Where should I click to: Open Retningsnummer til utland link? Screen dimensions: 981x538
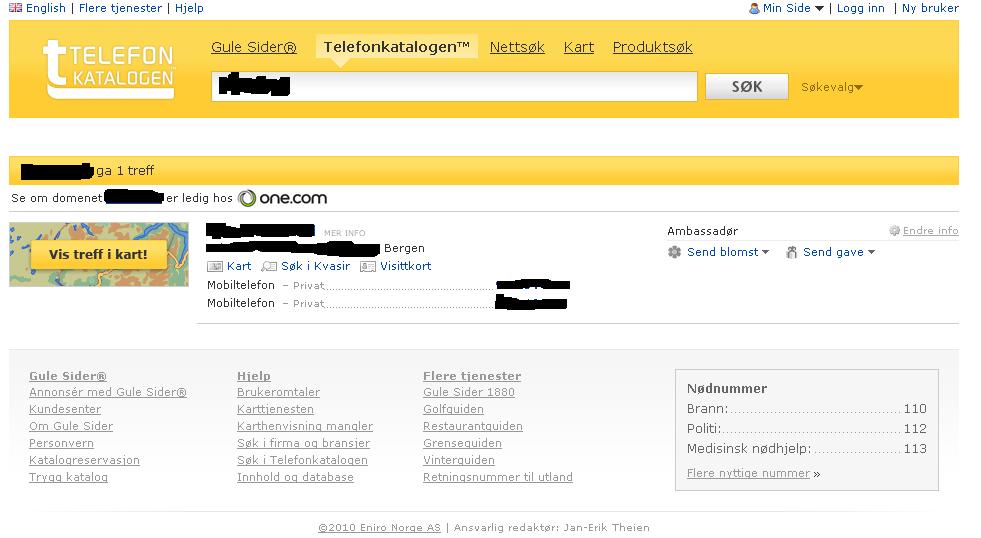[x=498, y=477]
